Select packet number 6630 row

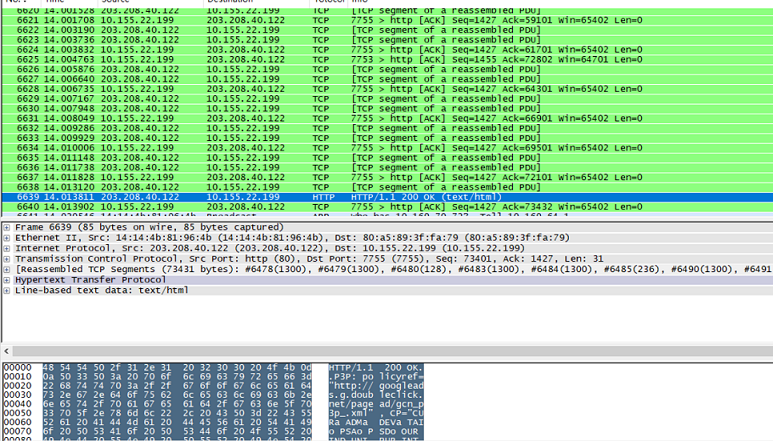tap(387, 109)
